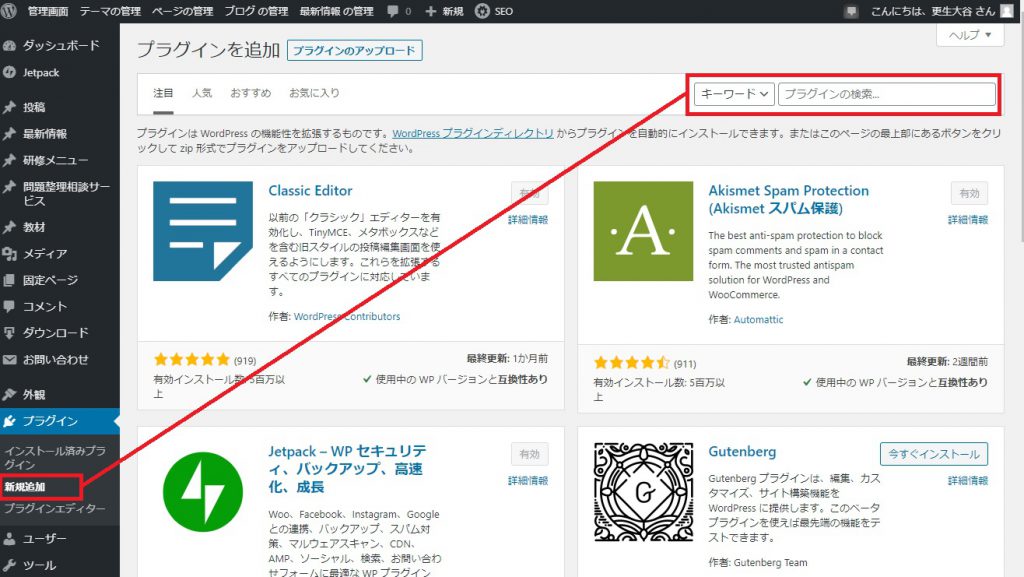1024x577 pixels.
Task: Open the Automattic author link
Action: tap(758, 320)
